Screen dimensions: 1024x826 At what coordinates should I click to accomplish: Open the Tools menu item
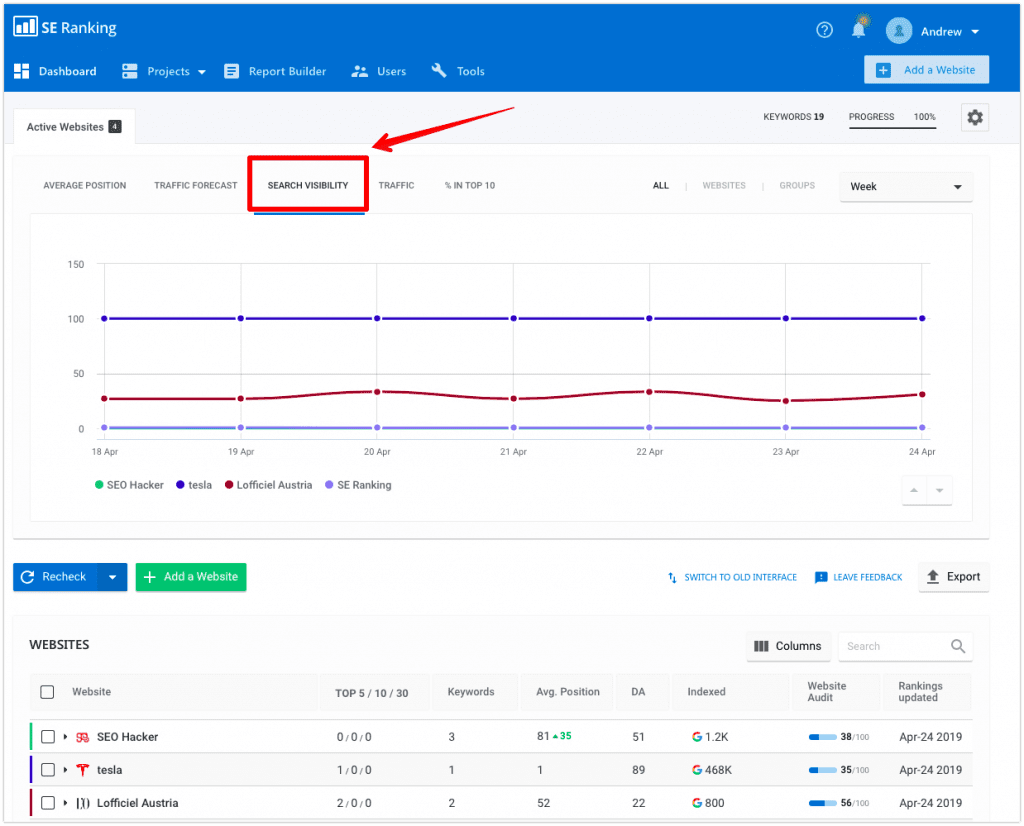(458, 71)
